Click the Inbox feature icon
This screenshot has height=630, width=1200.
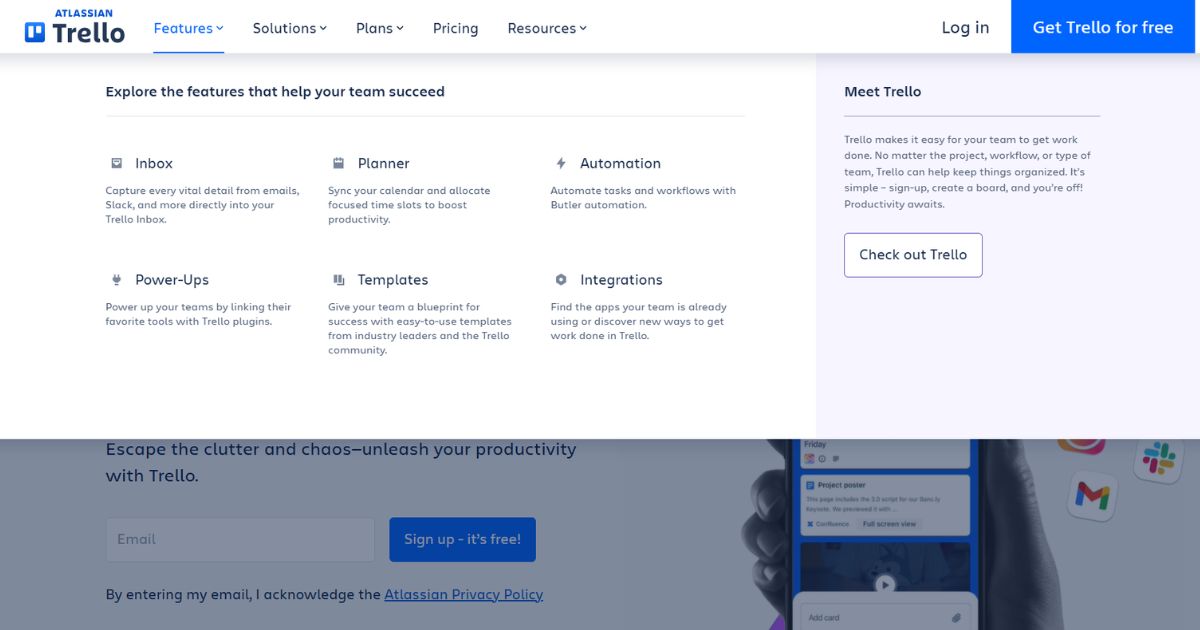coord(116,163)
